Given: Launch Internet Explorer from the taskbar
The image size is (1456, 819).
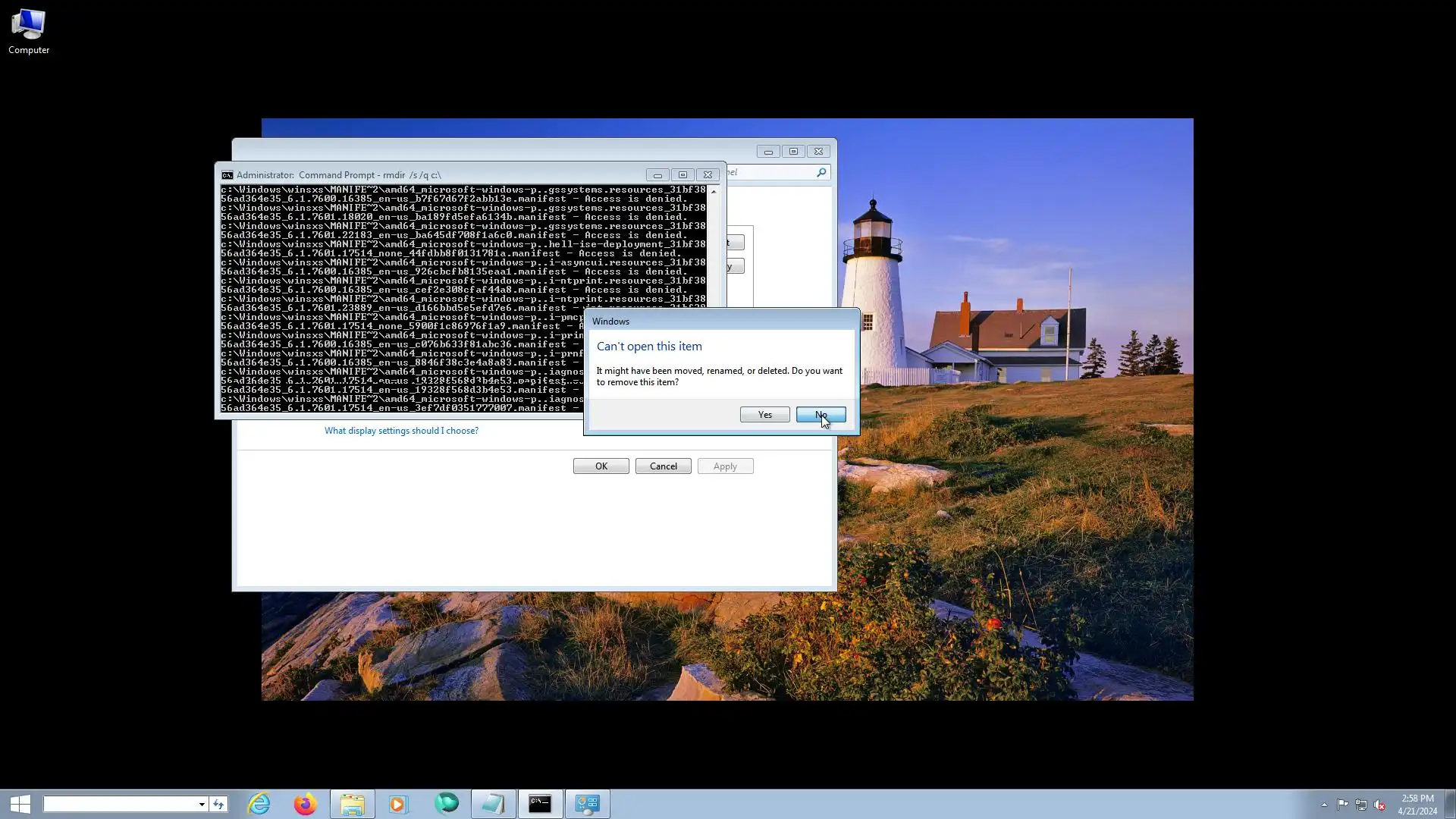Looking at the screenshot, I should click(x=259, y=804).
